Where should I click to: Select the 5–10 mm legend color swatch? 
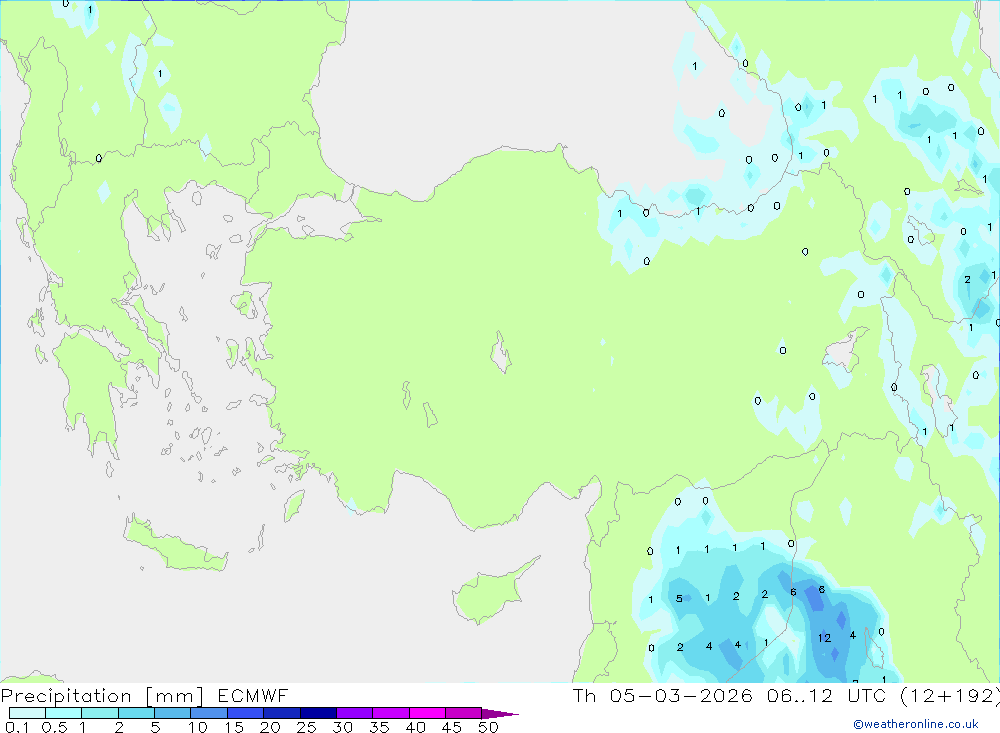coord(172,713)
